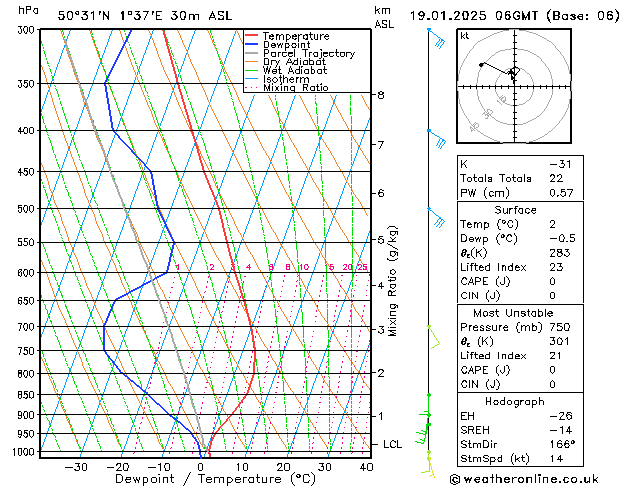This screenshot has height=486, width=629.
Task: Click the LCL label on the altitude axis
Action: [394, 444]
